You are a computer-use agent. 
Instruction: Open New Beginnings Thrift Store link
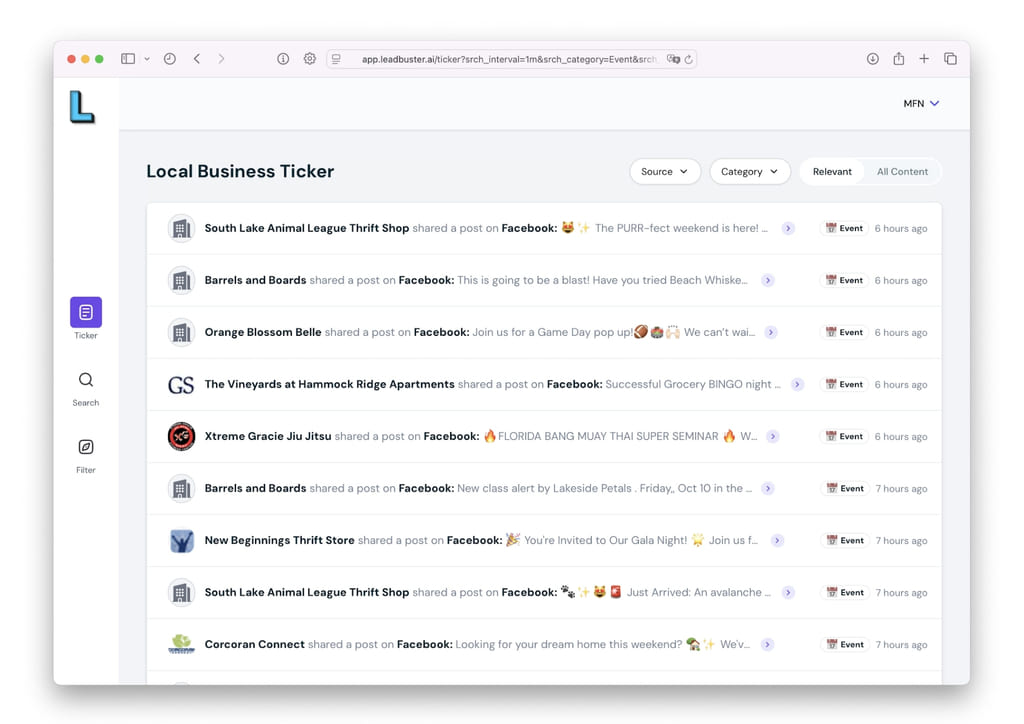click(279, 541)
